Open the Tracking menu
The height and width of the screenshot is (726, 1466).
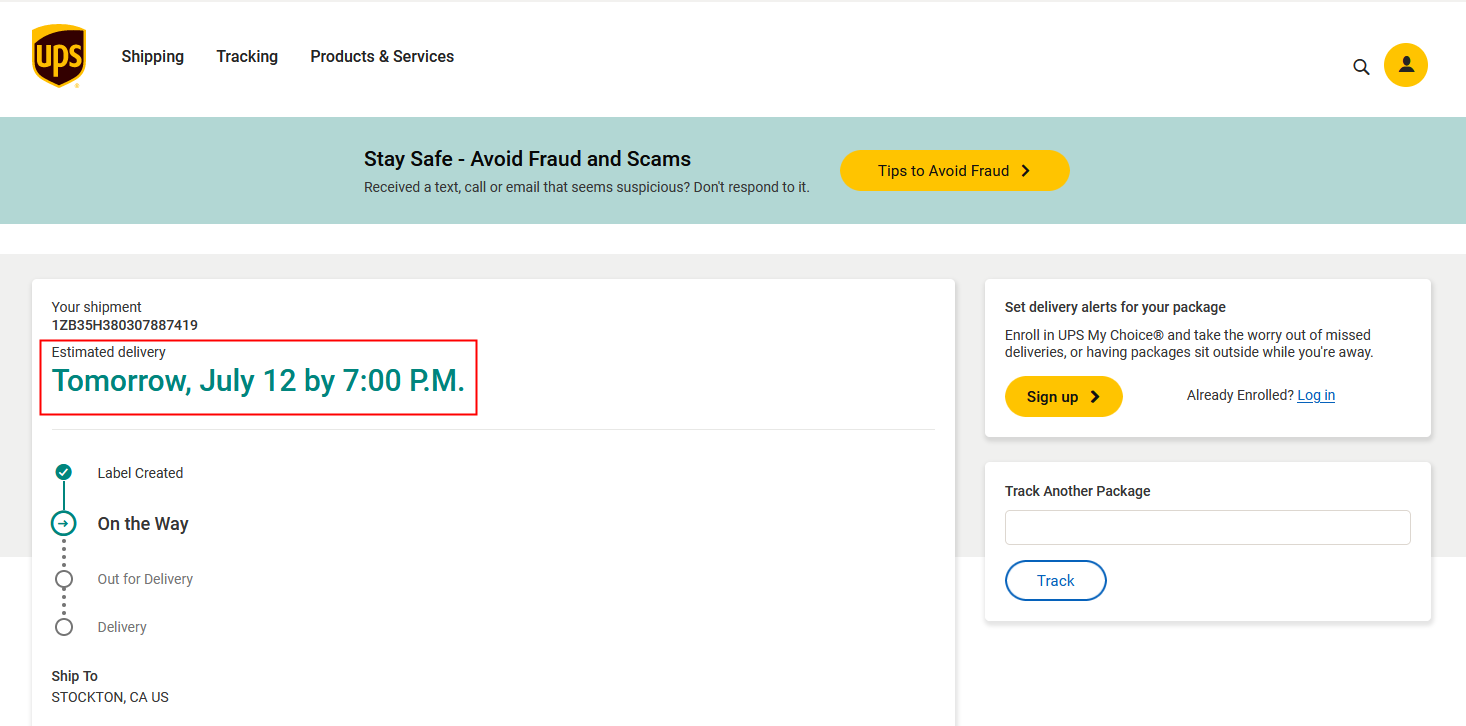(247, 57)
